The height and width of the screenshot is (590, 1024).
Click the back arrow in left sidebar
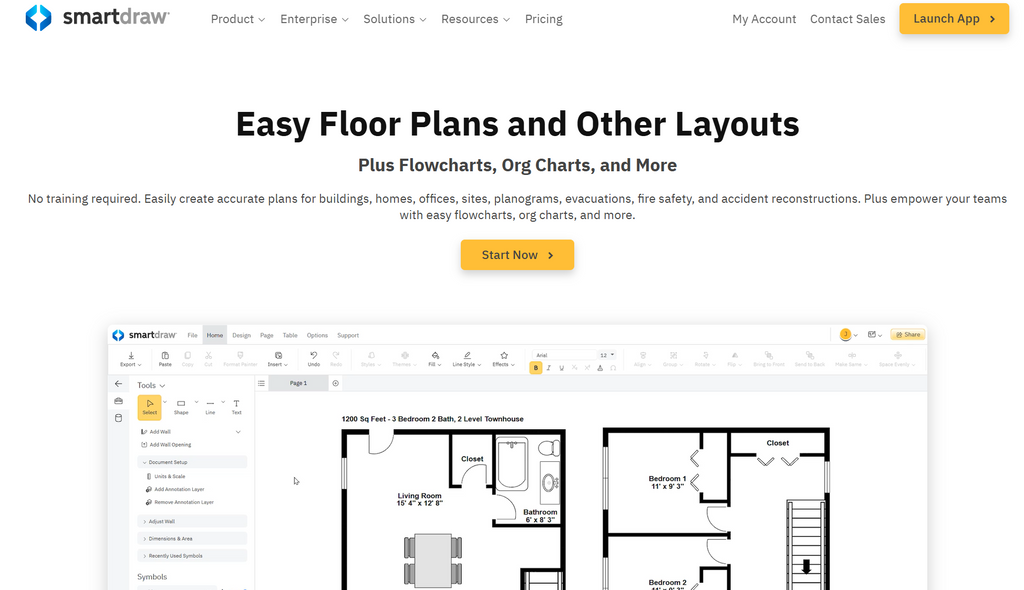point(118,384)
